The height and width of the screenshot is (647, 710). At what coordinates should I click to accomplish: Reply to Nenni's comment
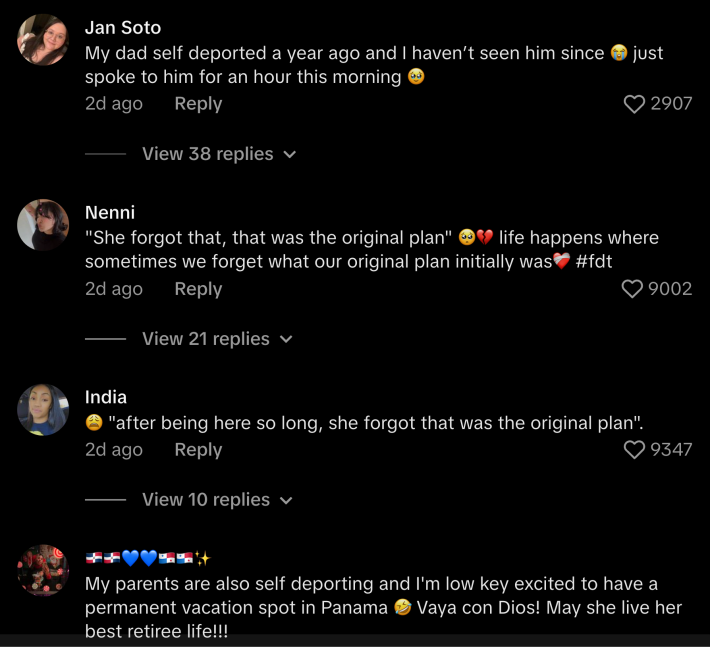(x=198, y=289)
